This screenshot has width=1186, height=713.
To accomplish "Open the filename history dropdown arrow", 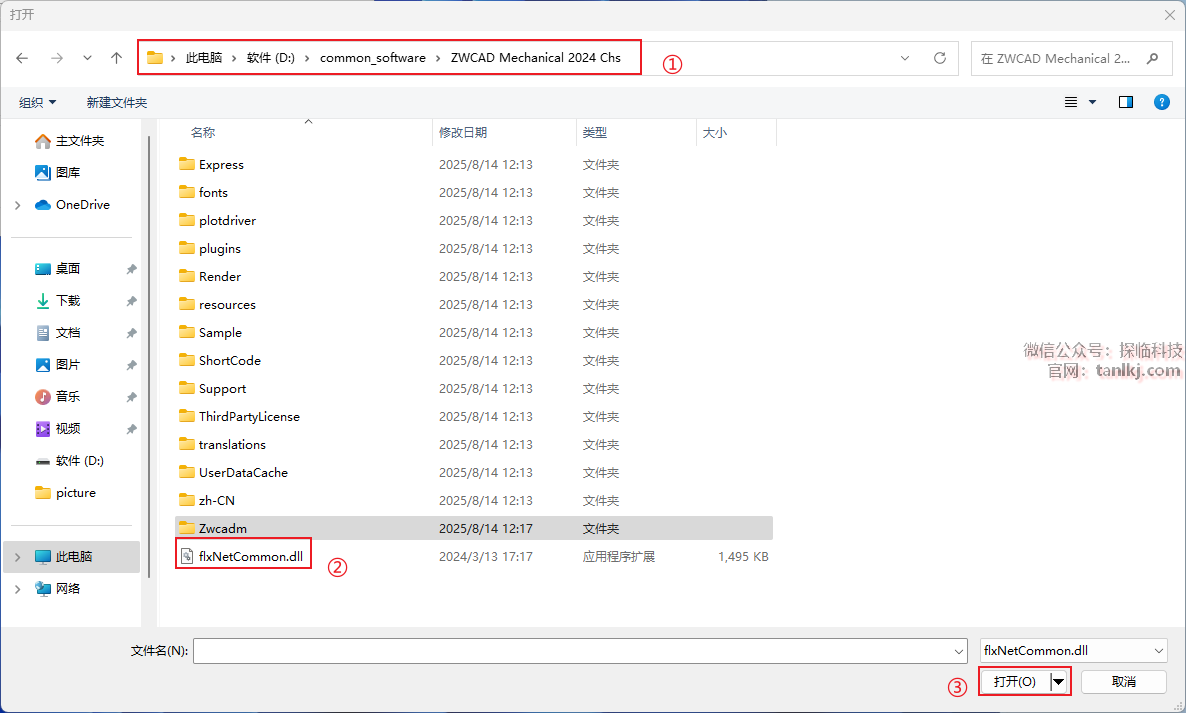I will (958, 651).
